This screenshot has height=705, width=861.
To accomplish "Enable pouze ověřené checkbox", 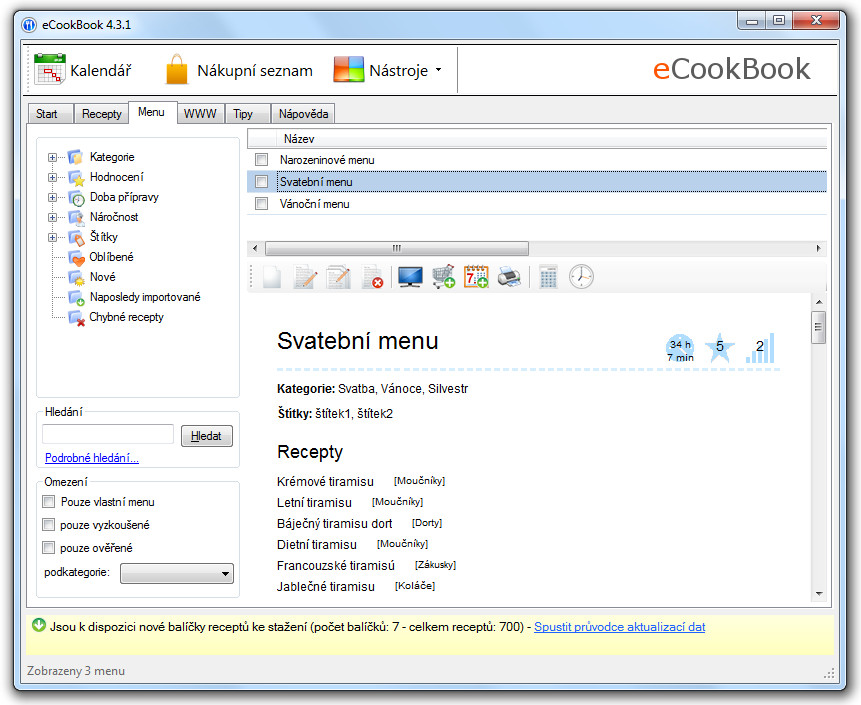I will 49,547.
